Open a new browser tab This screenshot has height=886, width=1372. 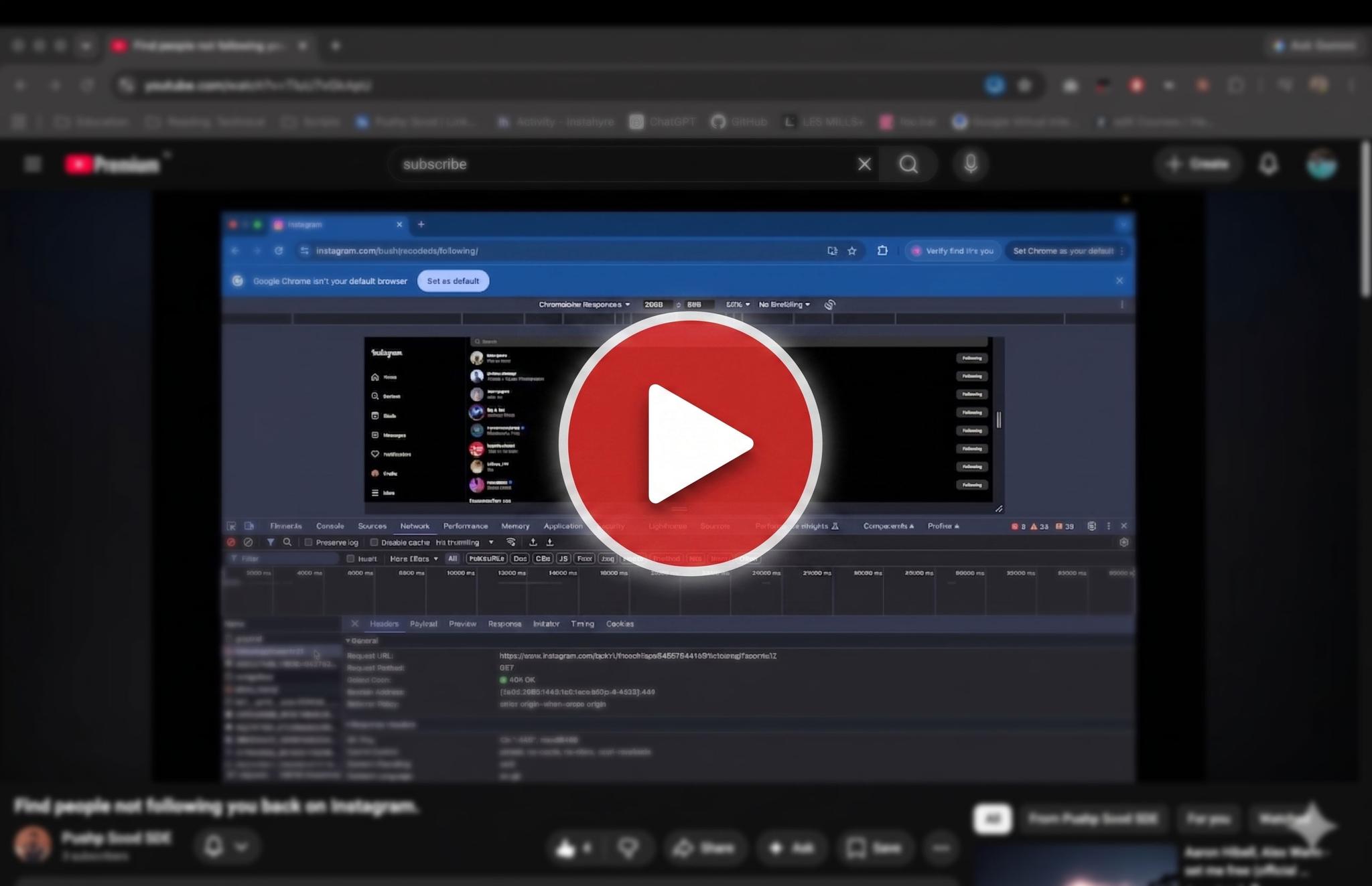point(336,46)
